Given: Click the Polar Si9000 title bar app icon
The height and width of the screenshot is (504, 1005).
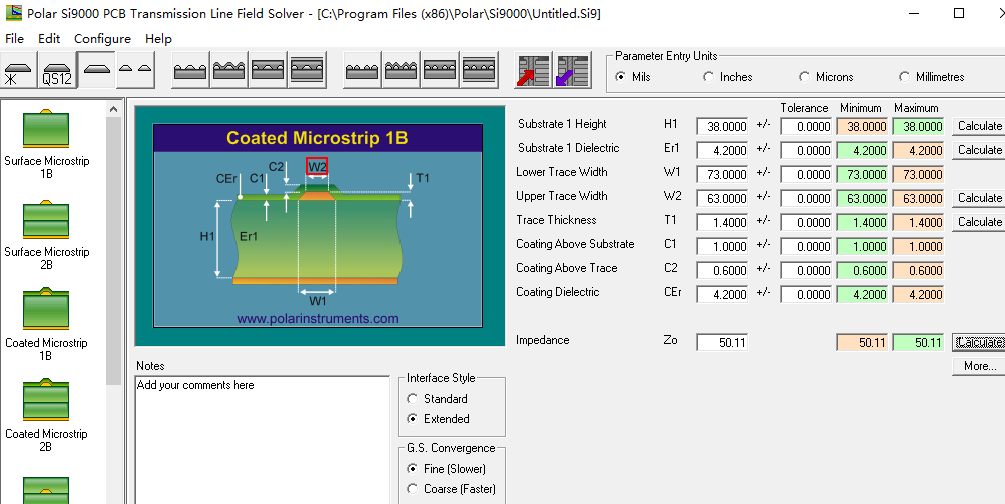Looking at the screenshot, I should [13, 13].
